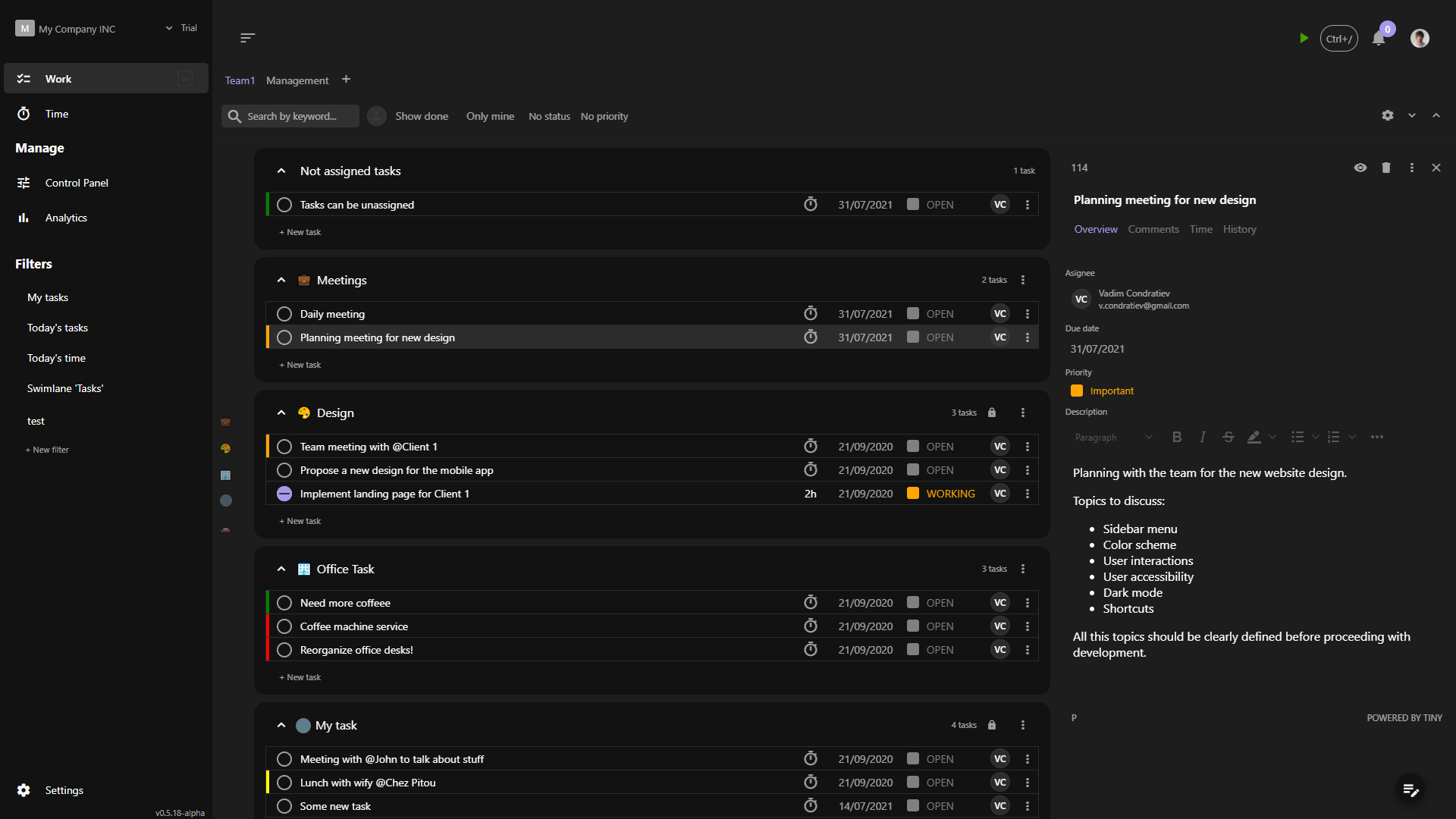Create a New filter in sidebar
The width and height of the screenshot is (1456, 819).
coord(47,450)
